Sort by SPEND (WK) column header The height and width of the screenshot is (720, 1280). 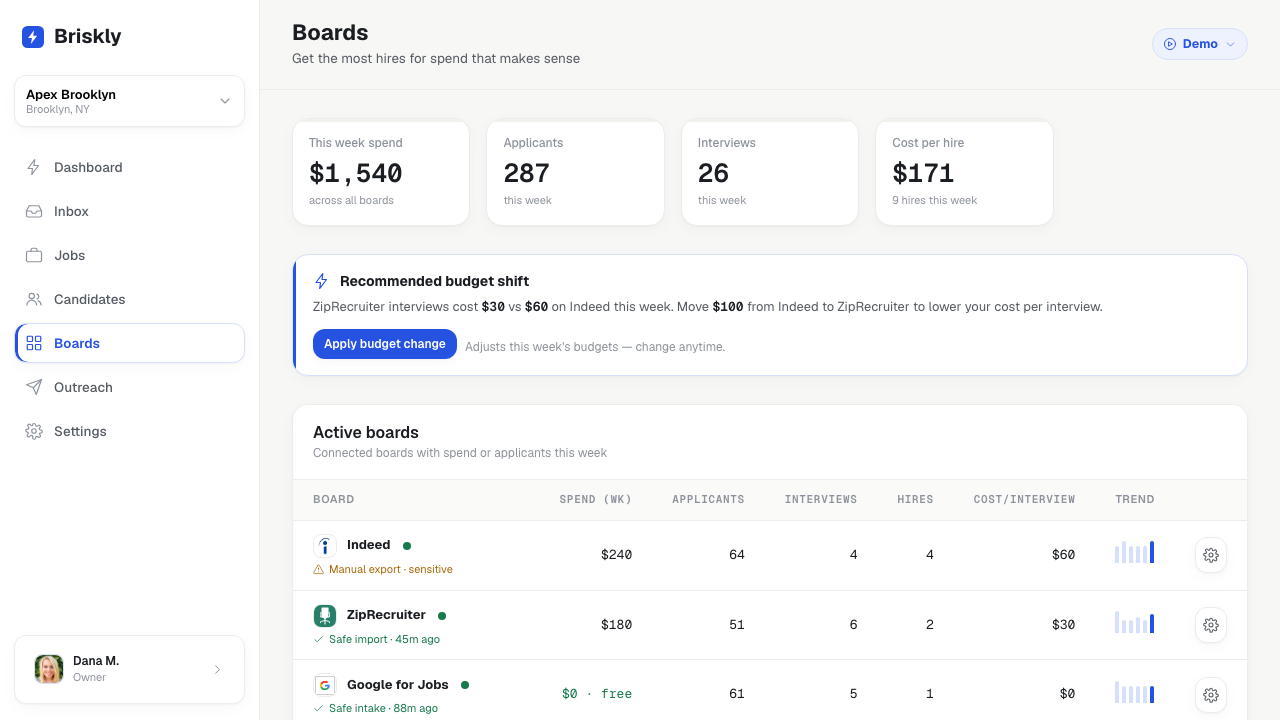tap(596, 499)
